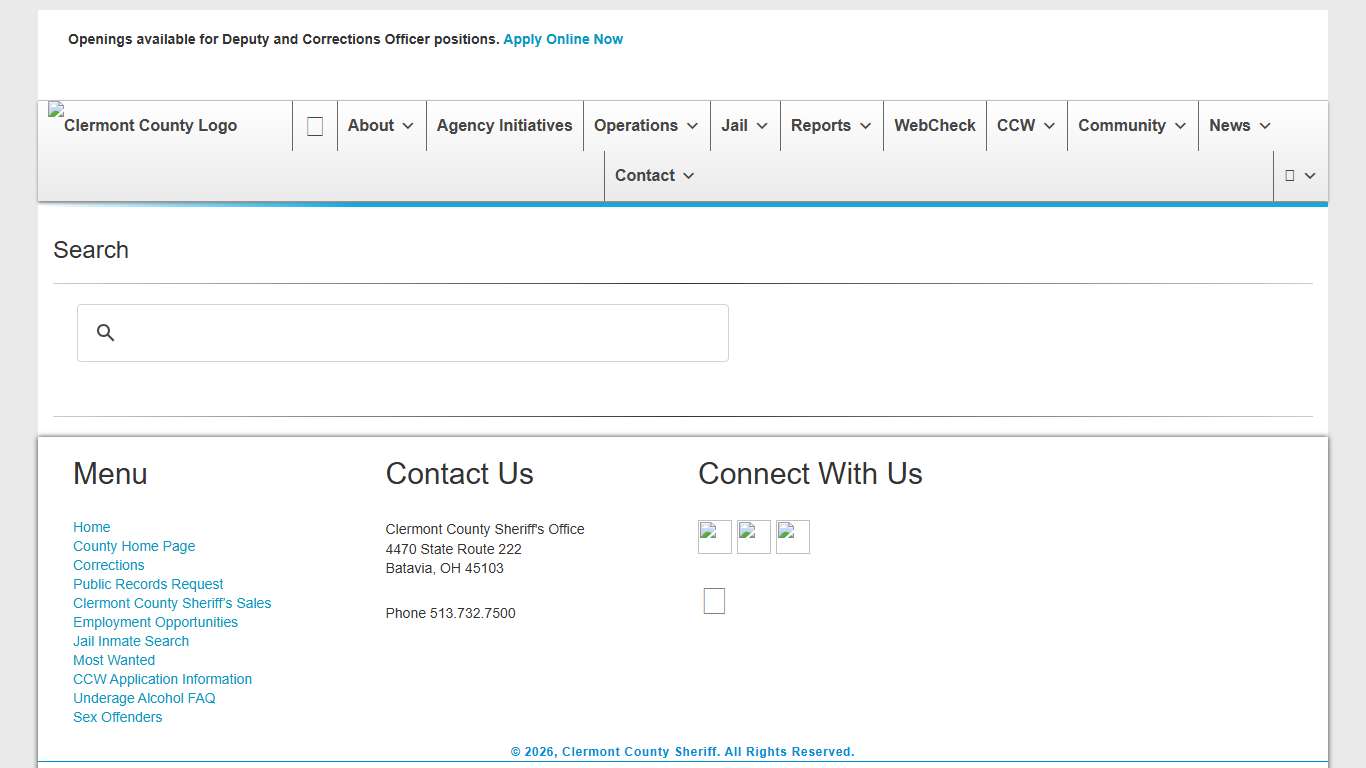Open the middle social icon under Connect With Us
1366x768 pixels.
(x=753, y=537)
